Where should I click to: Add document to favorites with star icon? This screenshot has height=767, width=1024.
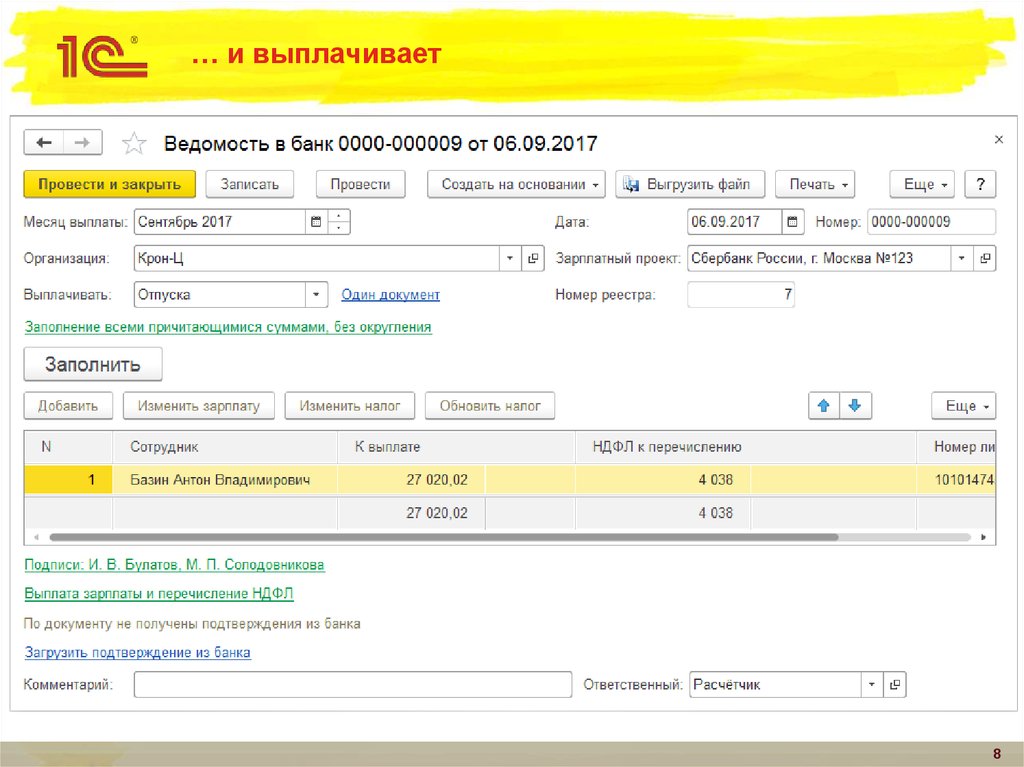(x=133, y=144)
